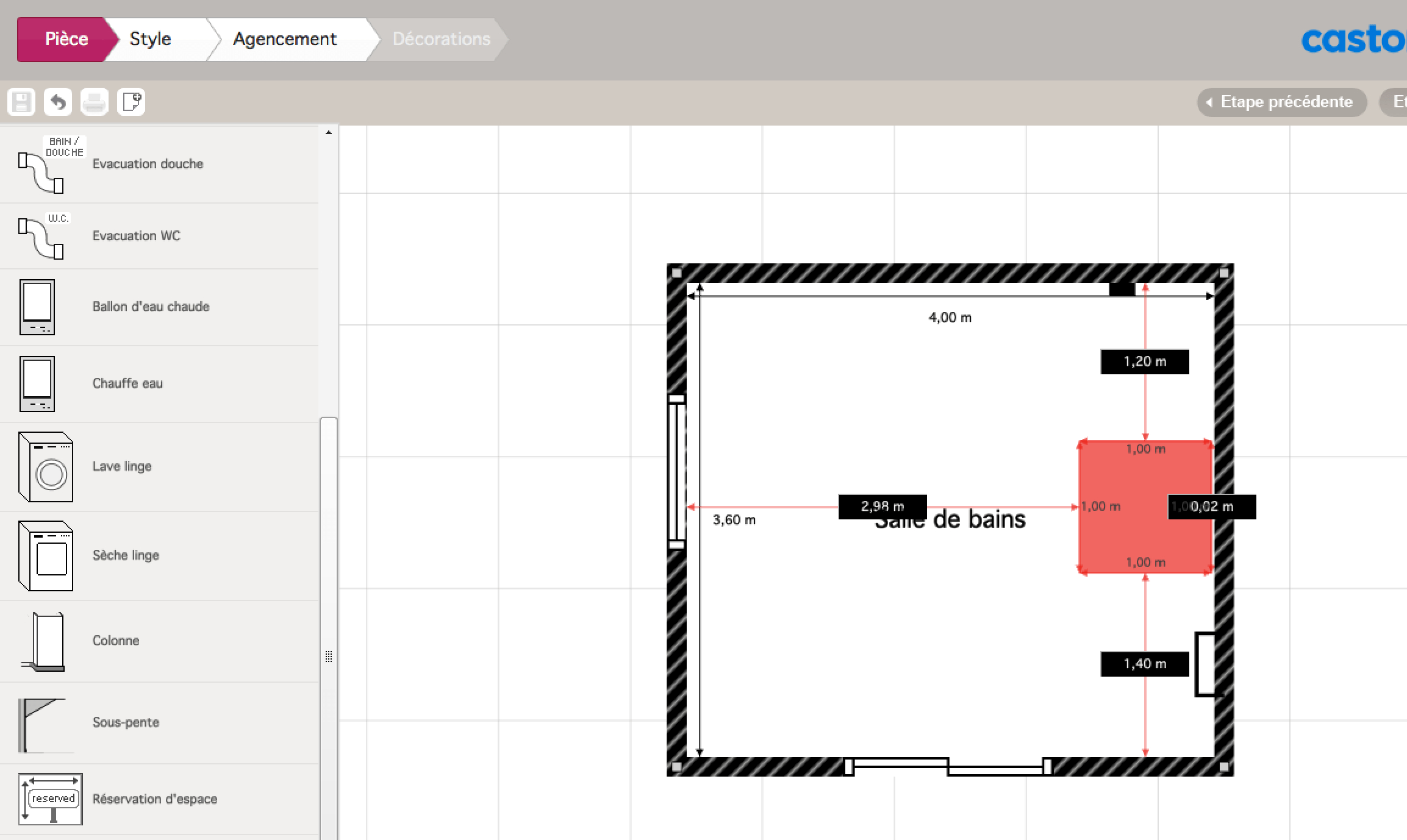The image size is (1407, 840).
Task: Select the Réservation d'espace icon
Action: 51,799
